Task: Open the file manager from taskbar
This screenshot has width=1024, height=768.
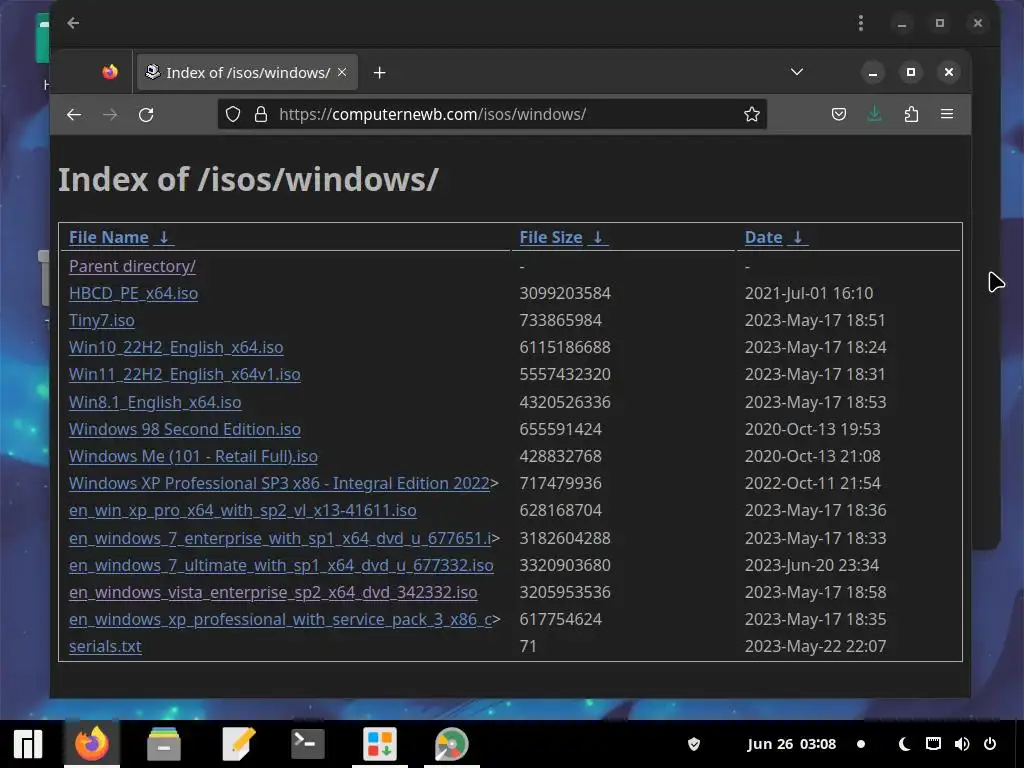Action: click(x=163, y=744)
